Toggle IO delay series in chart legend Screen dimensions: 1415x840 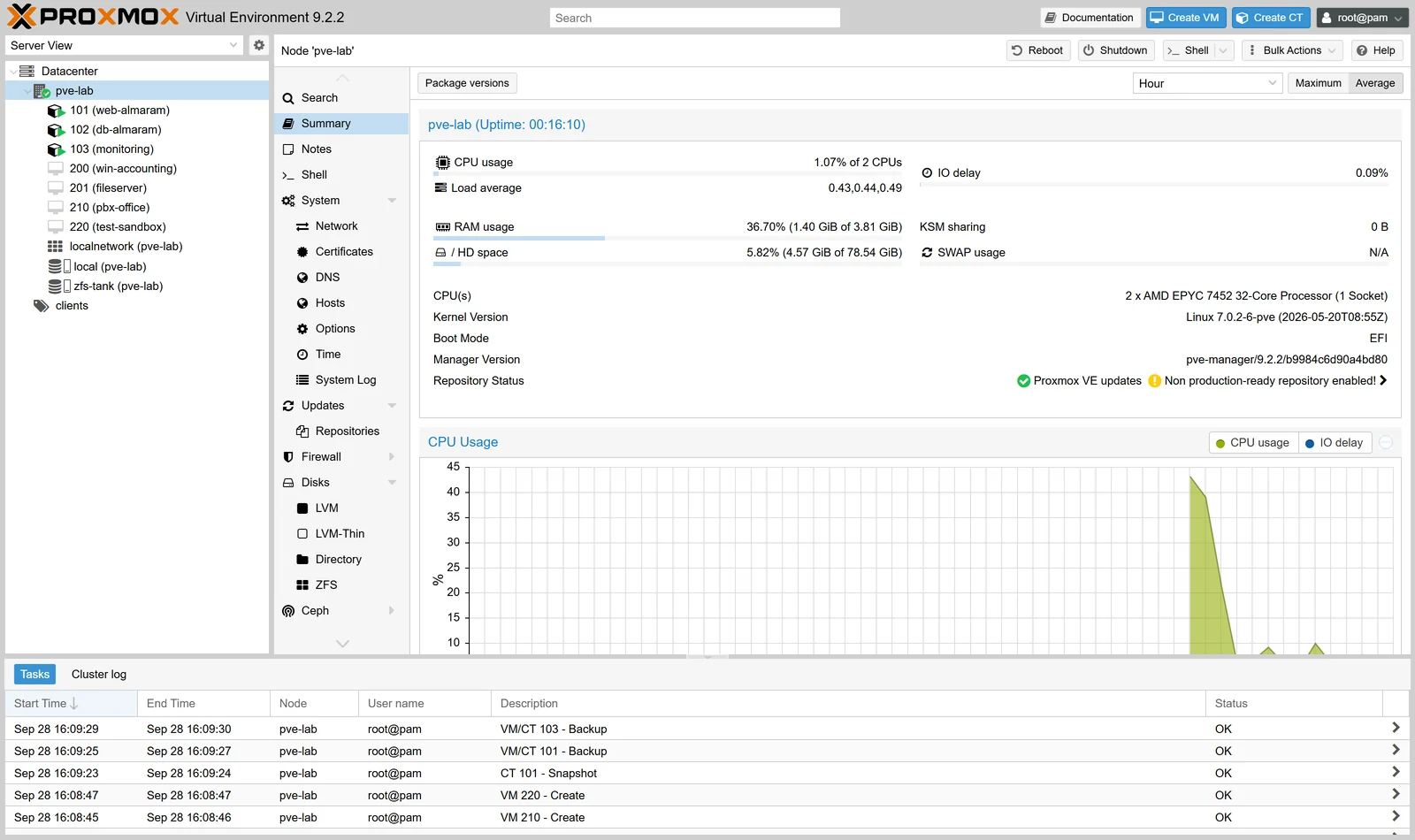pos(1334,443)
